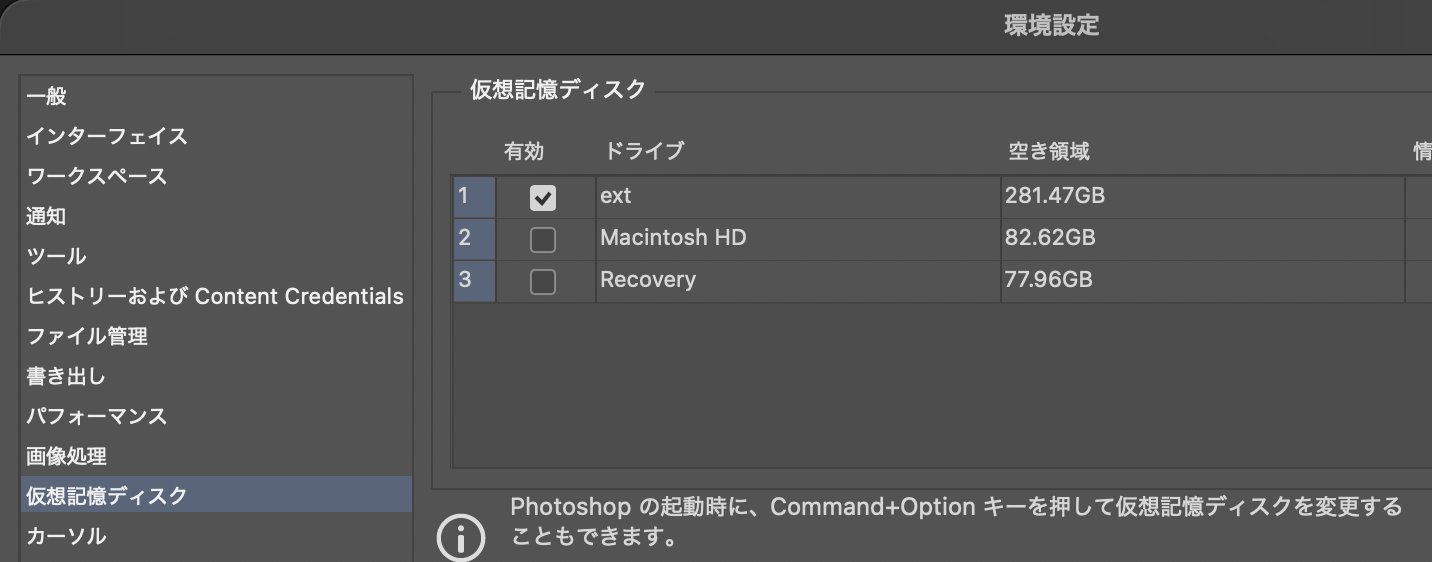Click the 有効 column header

tap(524, 151)
